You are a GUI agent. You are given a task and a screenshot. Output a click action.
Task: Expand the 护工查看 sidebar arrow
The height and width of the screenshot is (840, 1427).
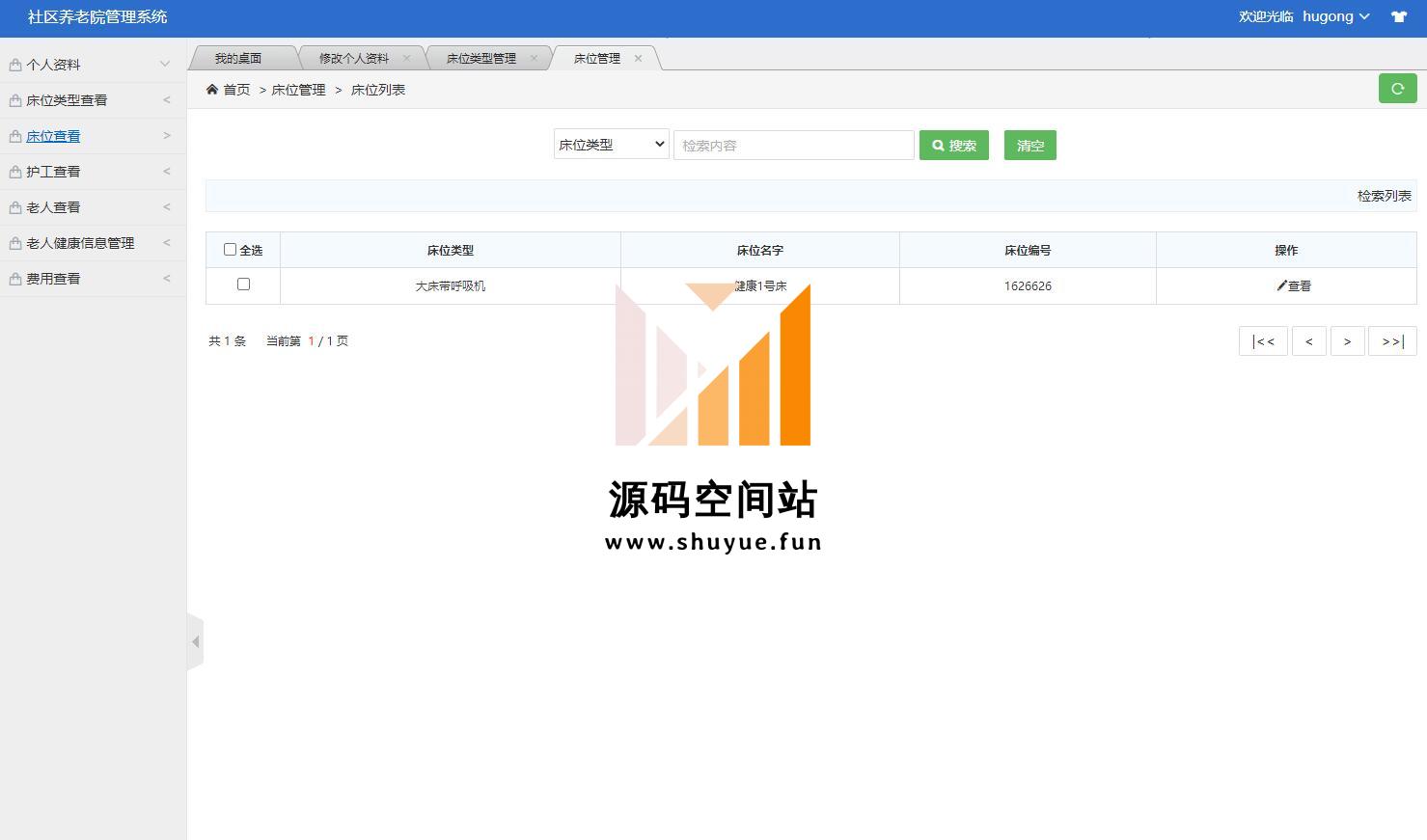coord(166,171)
